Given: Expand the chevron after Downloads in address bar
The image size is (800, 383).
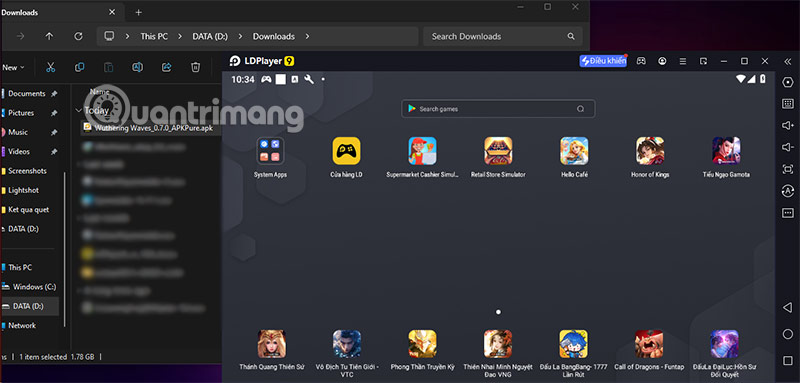Looking at the screenshot, I should [307, 37].
